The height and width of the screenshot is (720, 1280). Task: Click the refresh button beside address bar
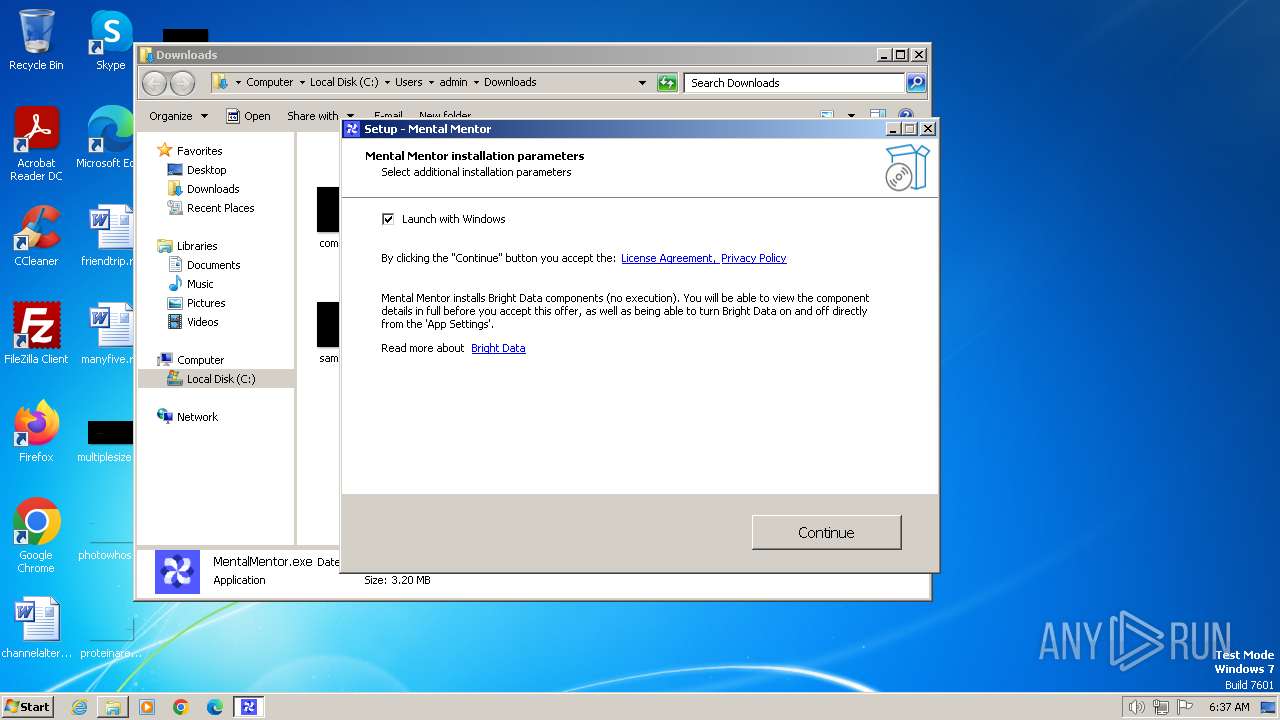tap(667, 83)
